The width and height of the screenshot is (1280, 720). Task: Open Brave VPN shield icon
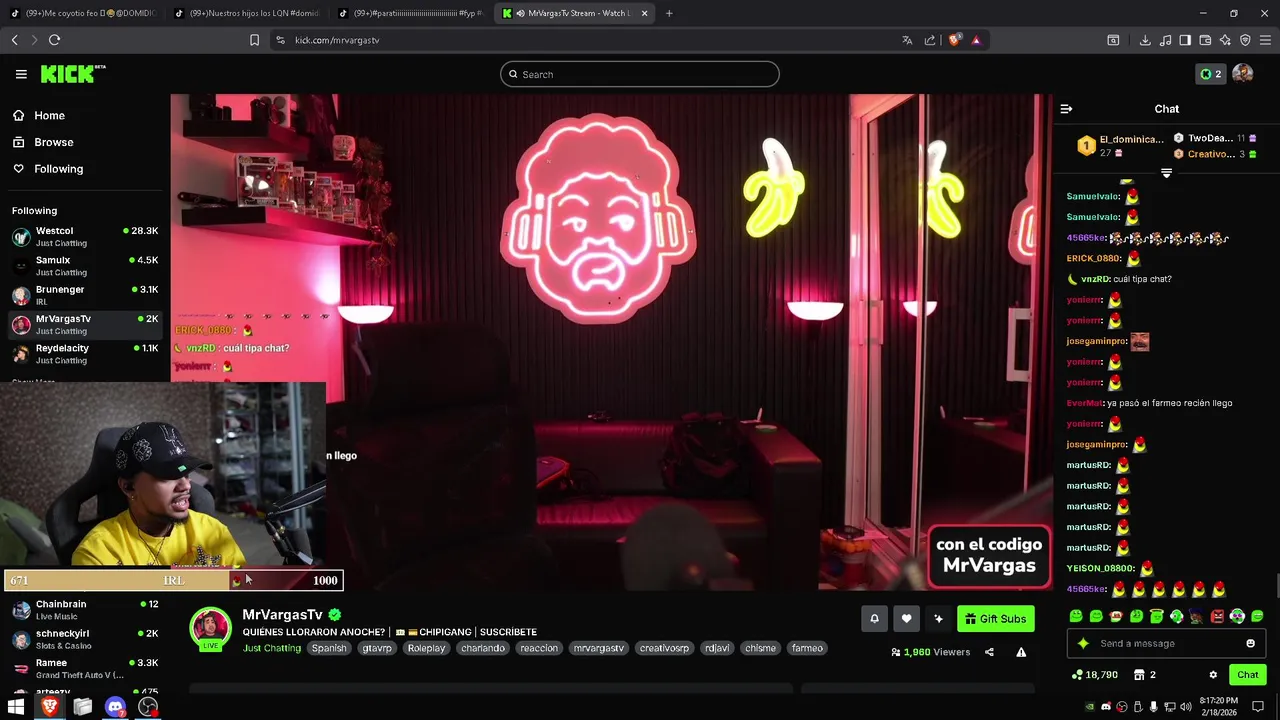pos(1245,40)
